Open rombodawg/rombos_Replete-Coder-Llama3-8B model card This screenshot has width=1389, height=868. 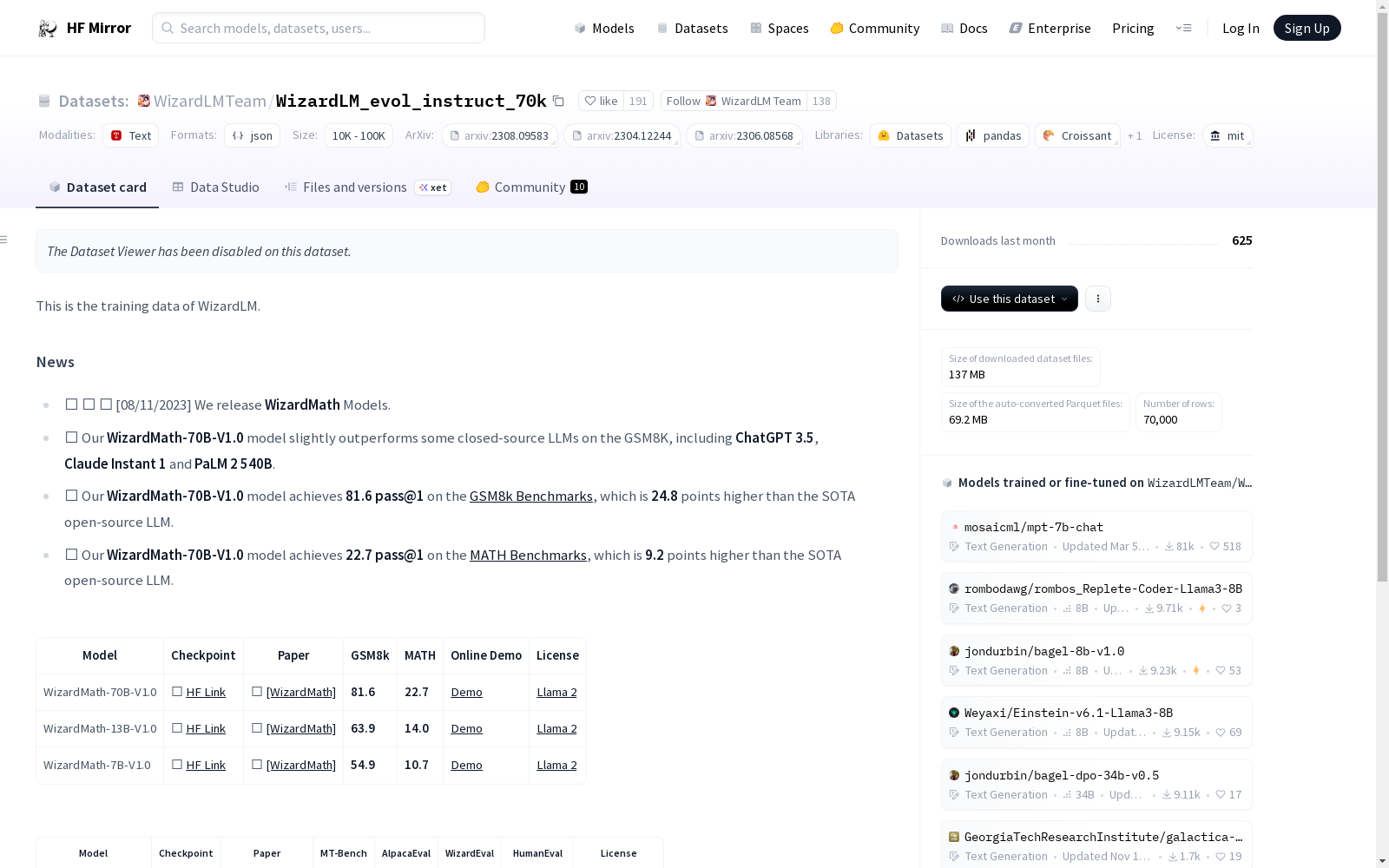1096,598
